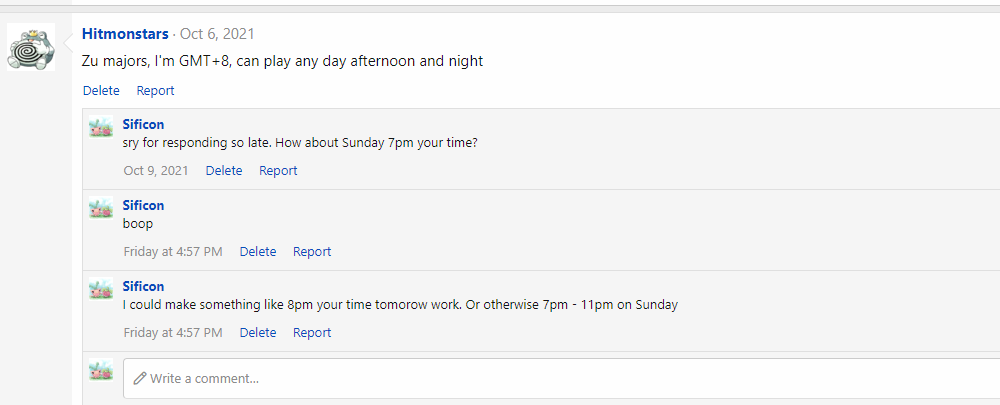Delete the Hitmonstars profile post
Viewport: 1000px width, 405px height.
point(101,91)
